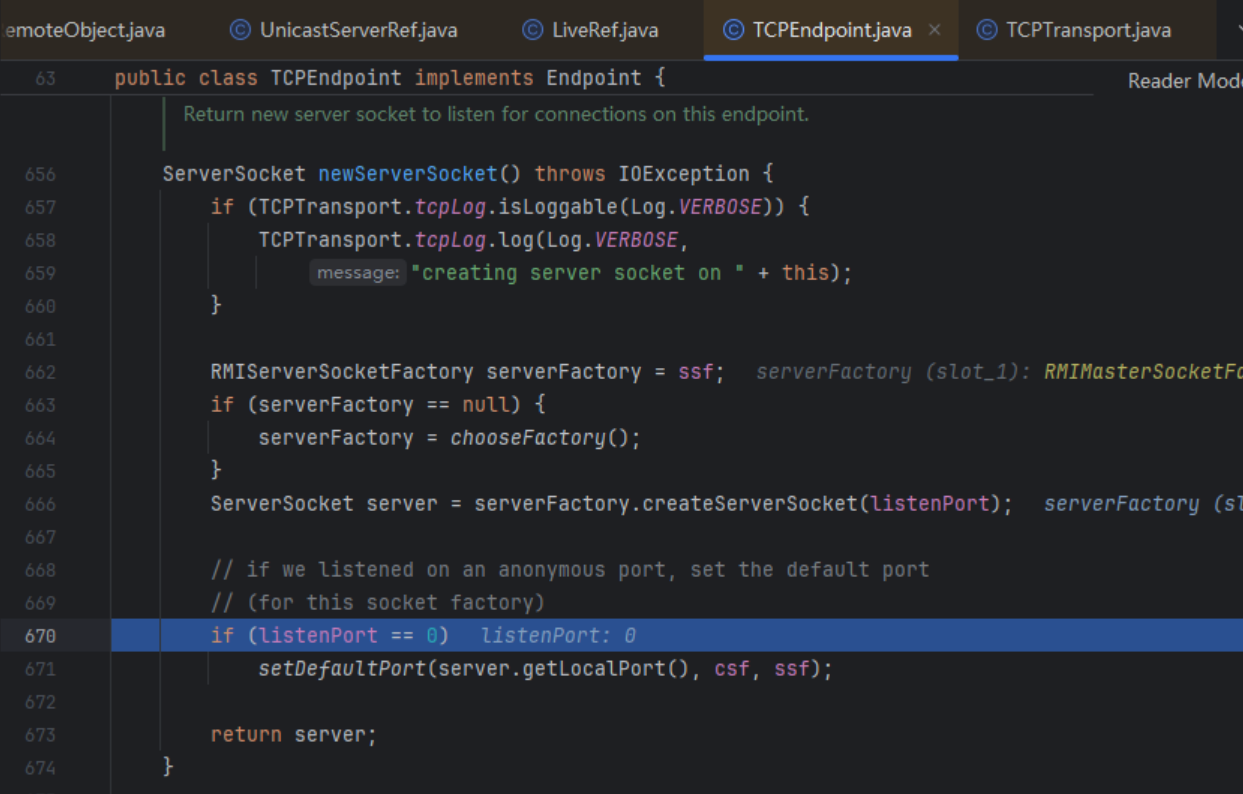This screenshot has width=1243, height=794.
Task: Toggle breakpoint on line 670 gutter
Action: [x=40, y=636]
